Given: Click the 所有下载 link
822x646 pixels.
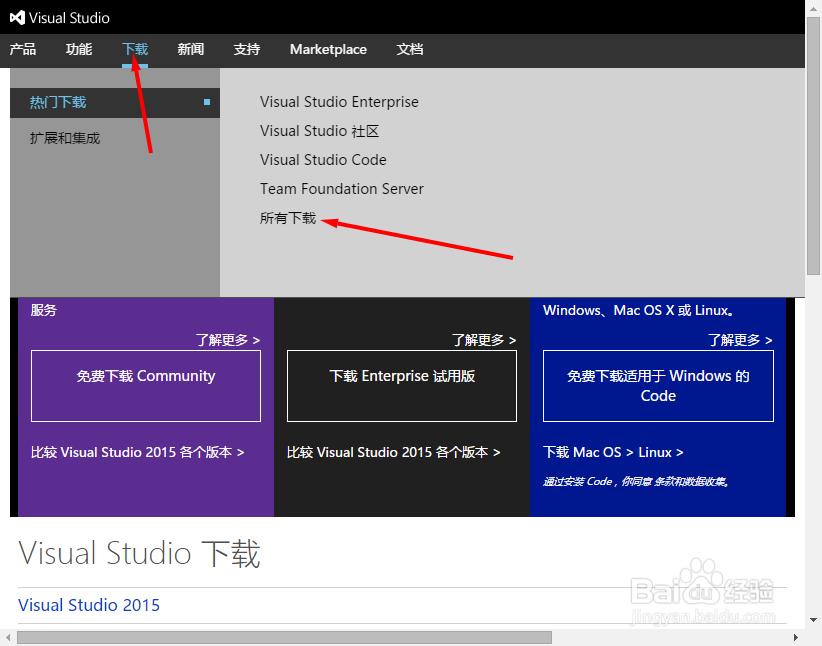Looking at the screenshot, I should [289, 217].
